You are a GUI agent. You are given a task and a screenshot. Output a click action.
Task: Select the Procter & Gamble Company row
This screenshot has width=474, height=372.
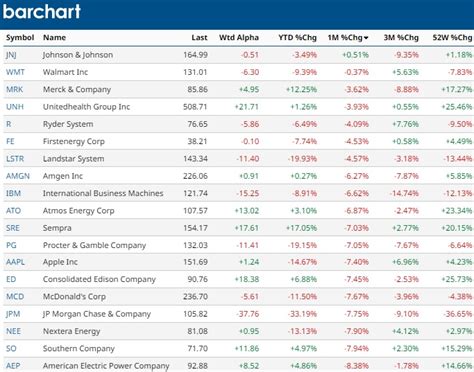[x=239, y=245]
